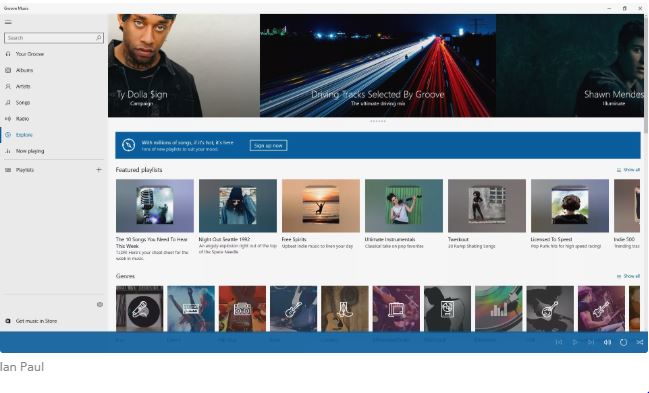The height and width of the screenshot is (393, 649).
Task: Skip to the next track
Action: tap(591, 342)
